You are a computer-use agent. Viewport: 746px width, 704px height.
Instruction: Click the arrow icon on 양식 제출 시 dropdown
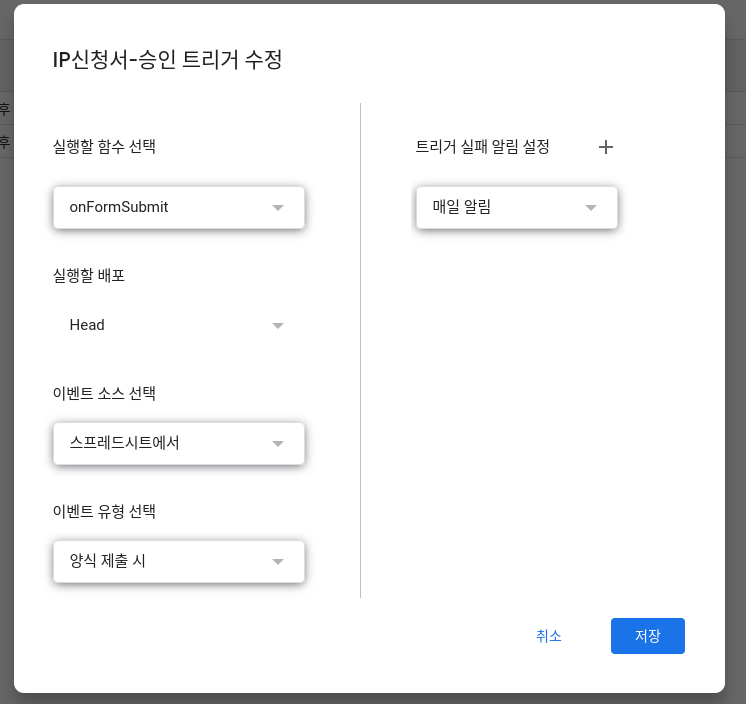(x=278, y=562)
